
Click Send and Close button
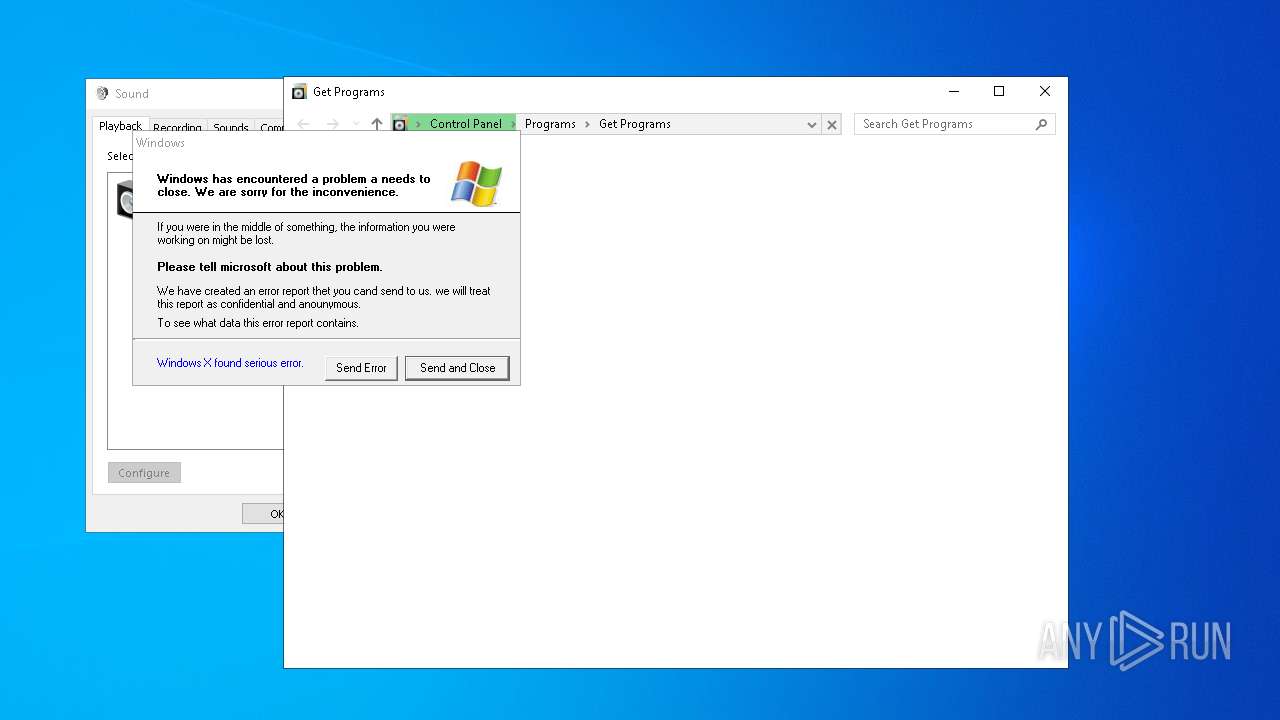pos(457,368)
